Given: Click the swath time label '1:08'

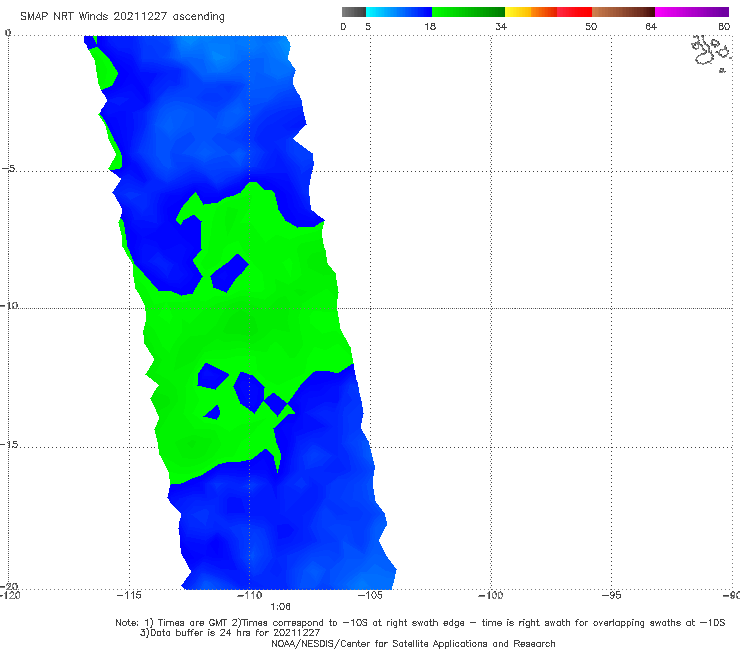Looking at the screenshot, I should [x=280, y=607].
